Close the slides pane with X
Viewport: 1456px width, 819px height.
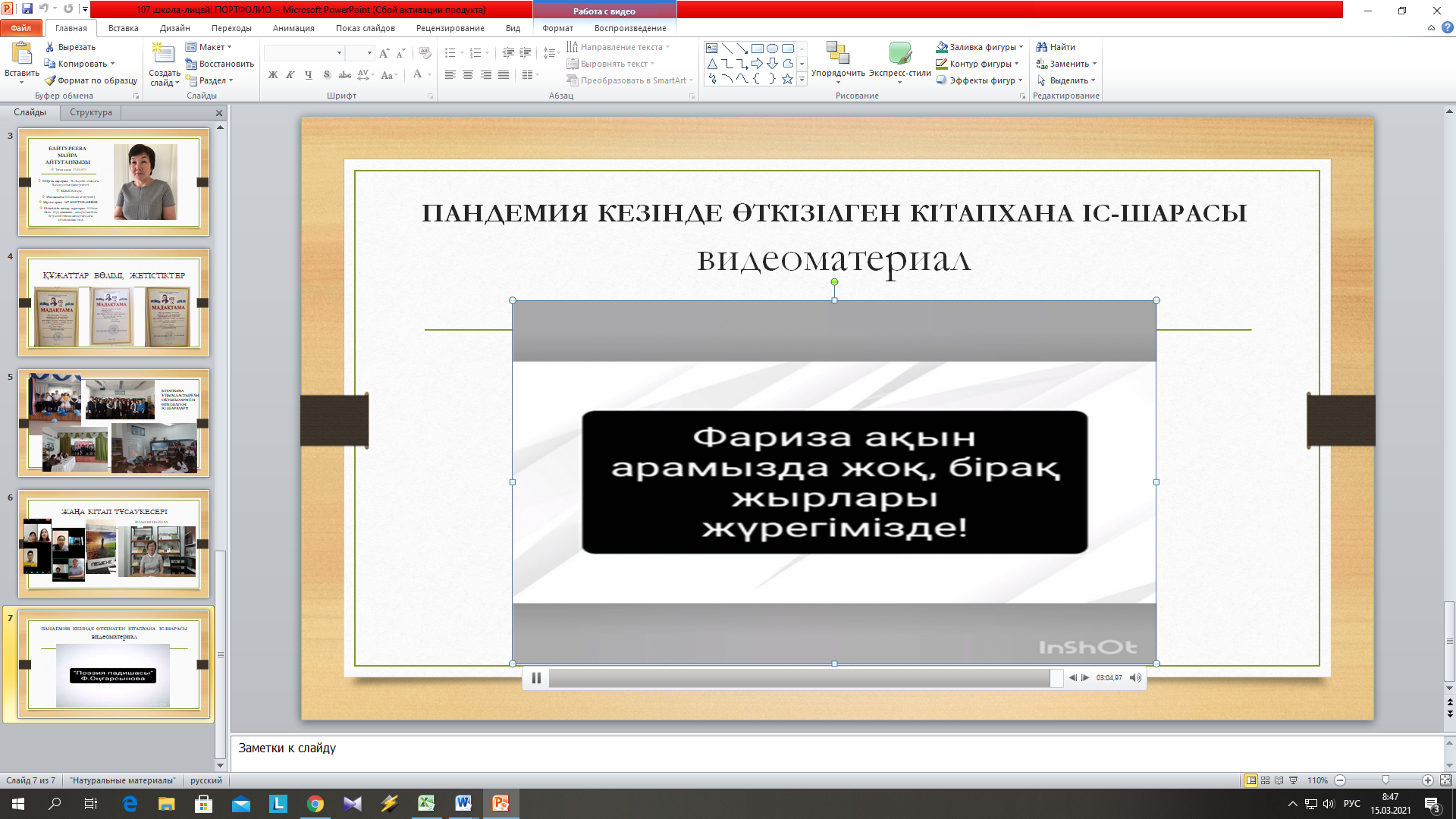219,113
